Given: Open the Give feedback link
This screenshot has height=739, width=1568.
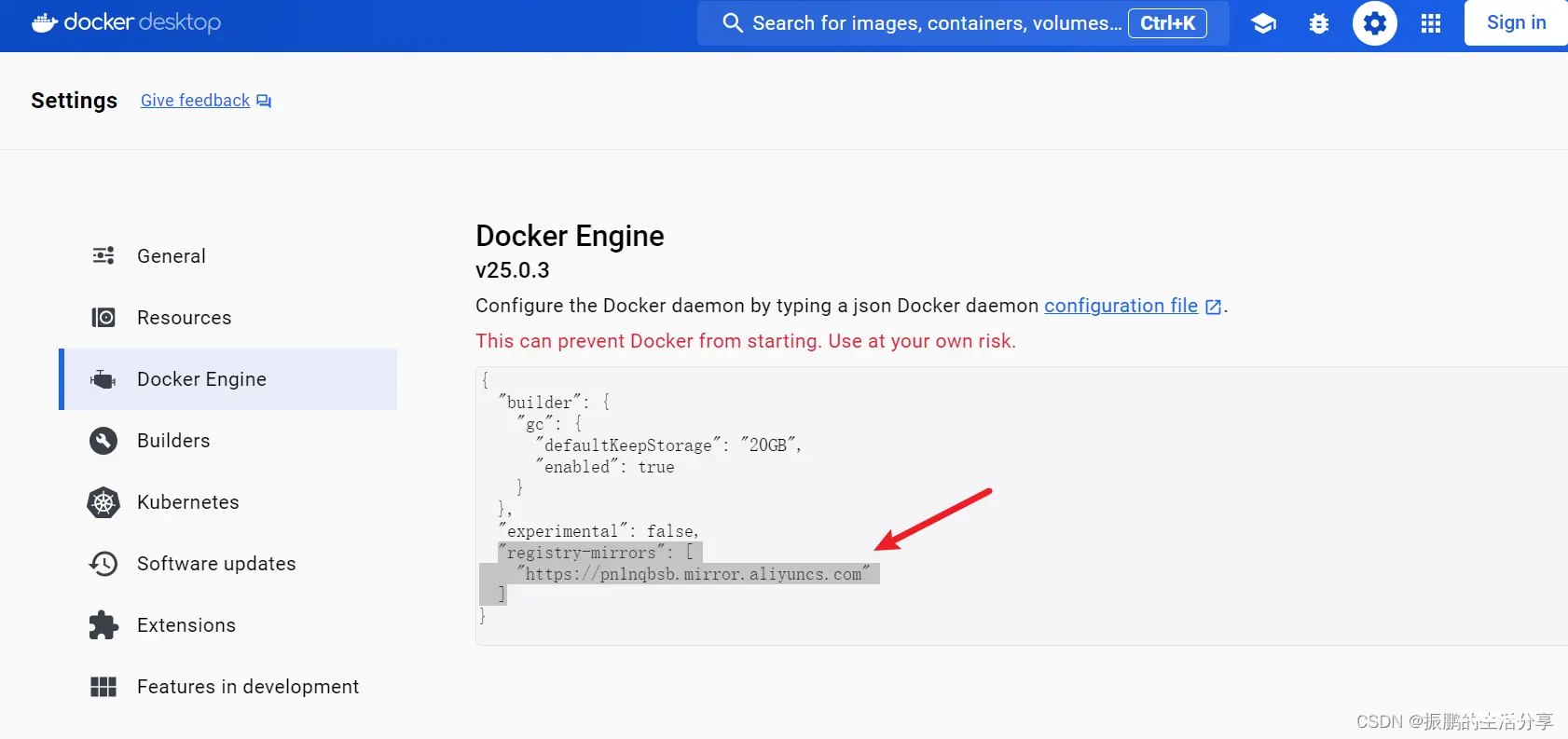Looking at the screenshot, I should pyautogui.click(x=195, y=101).
